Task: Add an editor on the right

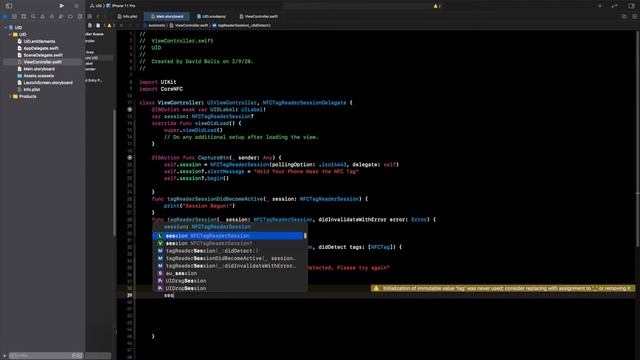Action: click(x=635, y=16)
